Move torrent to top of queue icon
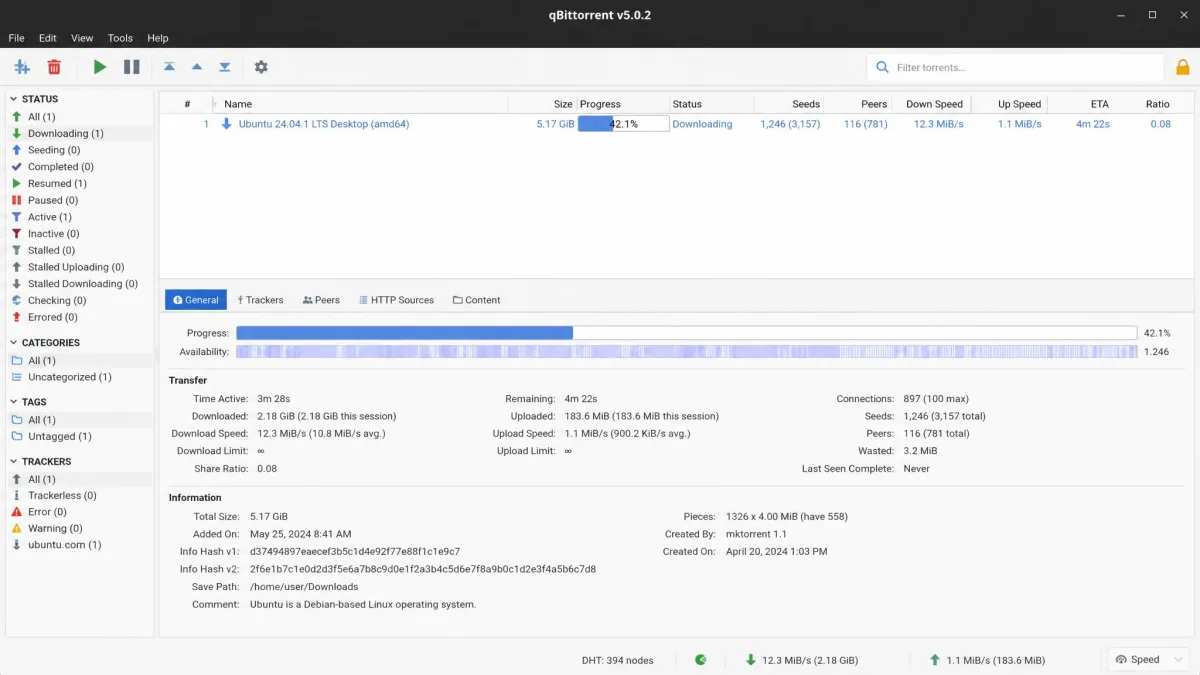The image size is (1200, 675). [169, 67]
